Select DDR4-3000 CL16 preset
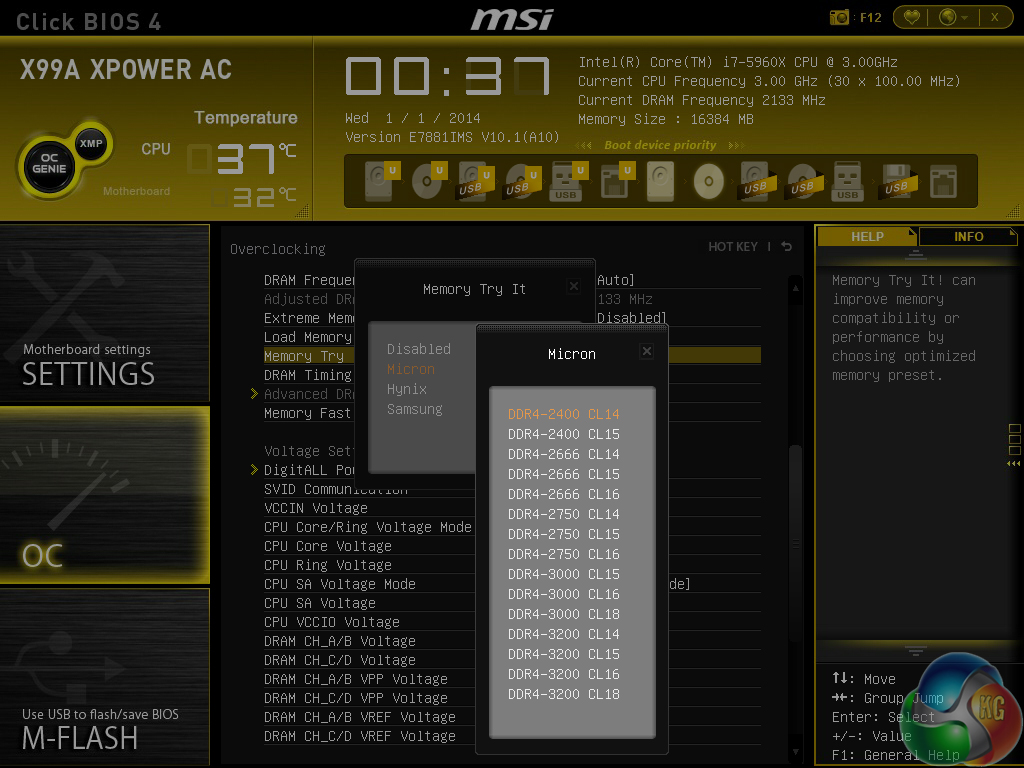This screenshot has height=768, width=1024. click(x=564, y=594)
